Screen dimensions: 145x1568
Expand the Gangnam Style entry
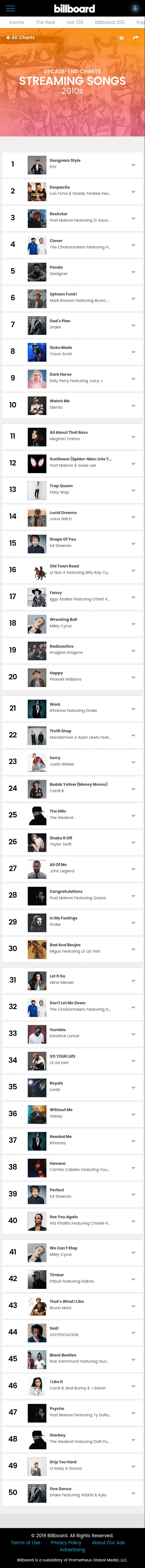click(x=133, y=164)
